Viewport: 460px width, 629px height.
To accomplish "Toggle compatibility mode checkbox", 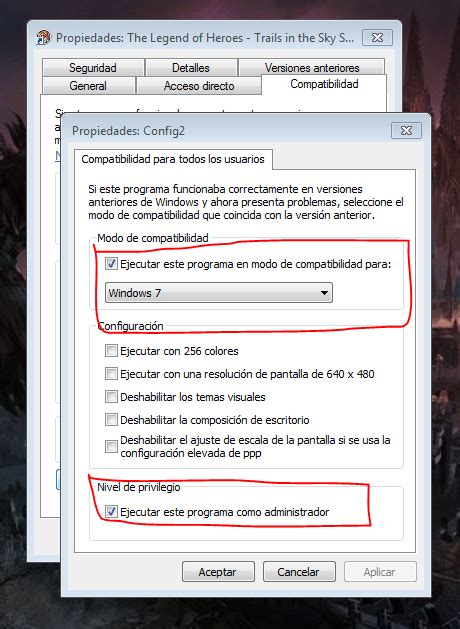I will pyautogui.click(x=111, y=264).
